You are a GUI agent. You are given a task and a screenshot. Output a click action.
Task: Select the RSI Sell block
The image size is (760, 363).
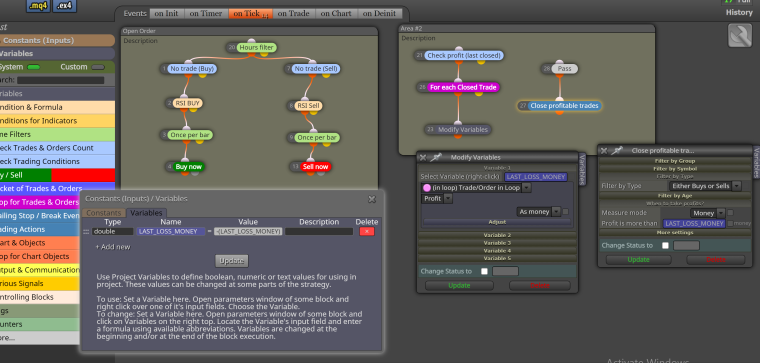[x=309, y=105]
